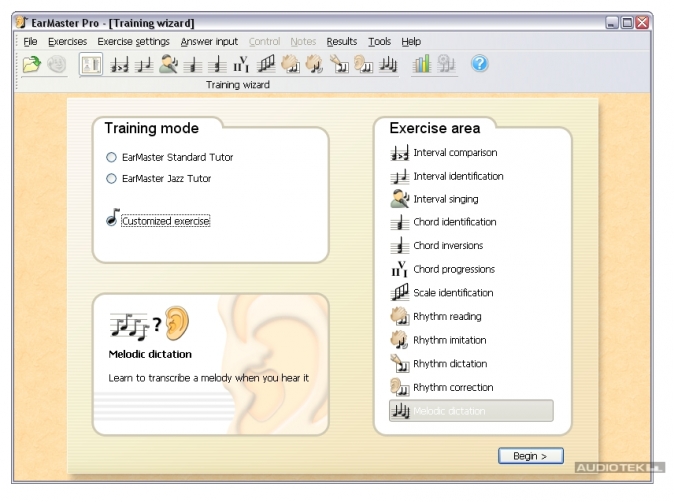Show results with the bar chart icon
This screenshot has width=674, height=502.
(x=421, y=64)
